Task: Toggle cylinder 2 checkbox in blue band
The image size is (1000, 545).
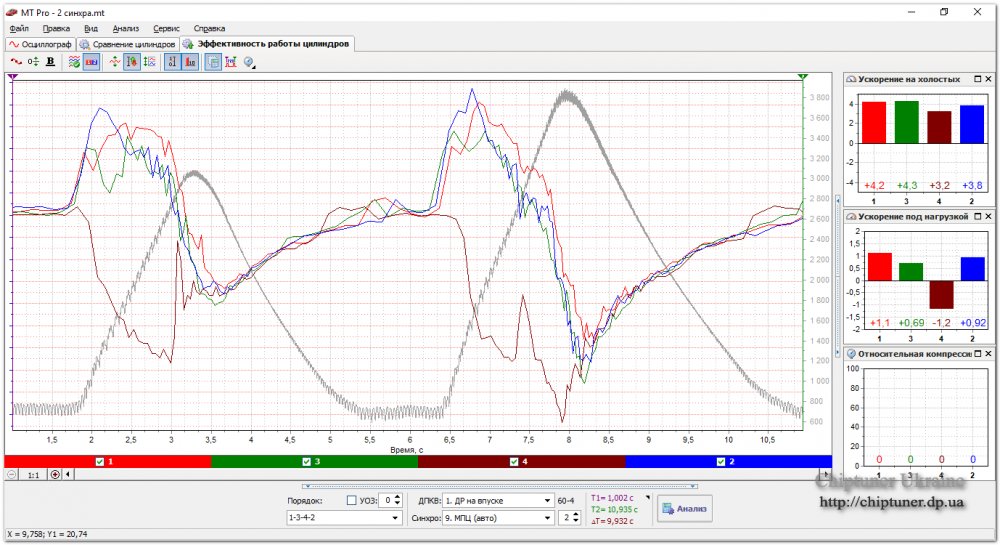Action: tap(721, 461)
